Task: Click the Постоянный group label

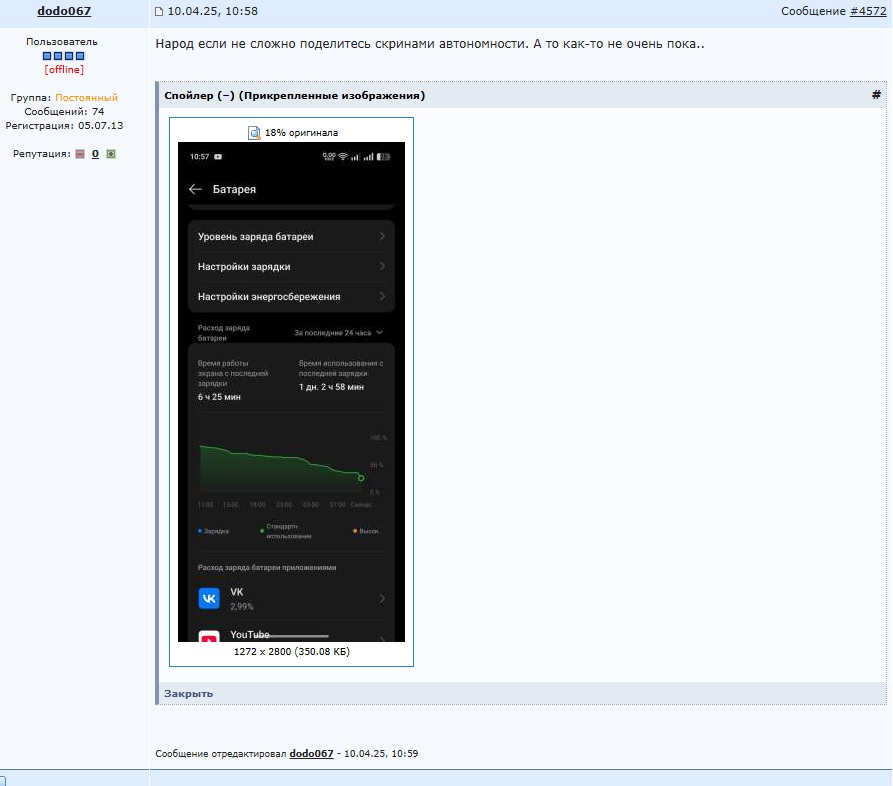Action: pos(87,97)
